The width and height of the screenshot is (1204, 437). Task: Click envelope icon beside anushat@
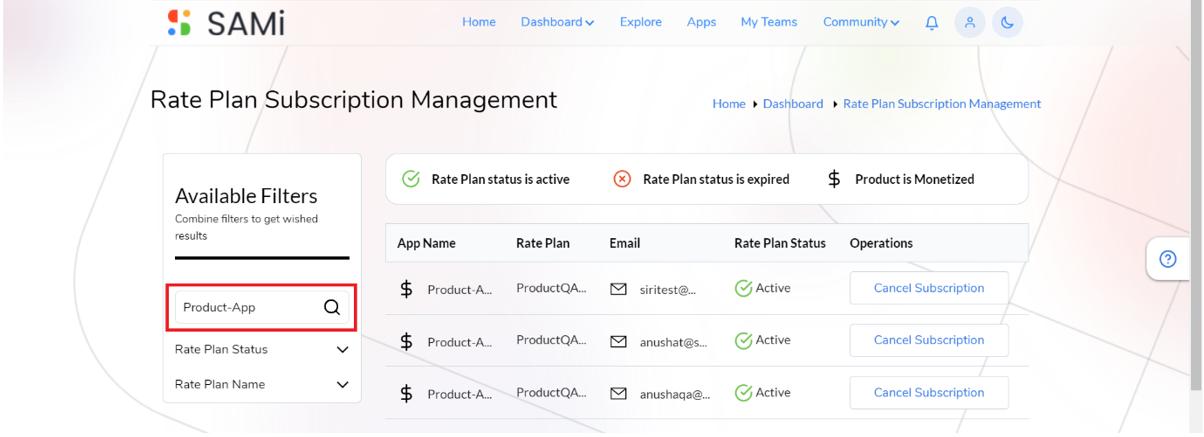click(x=619, y=341)
